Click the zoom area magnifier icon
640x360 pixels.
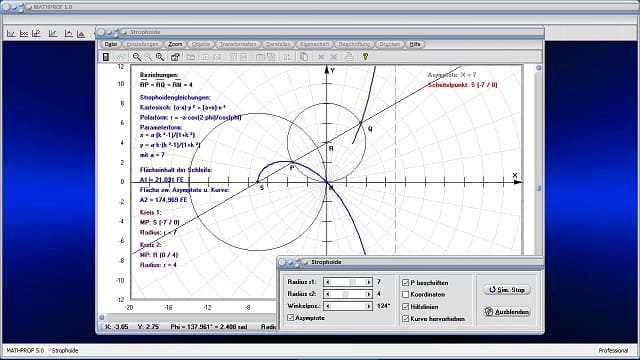(160, 57)
